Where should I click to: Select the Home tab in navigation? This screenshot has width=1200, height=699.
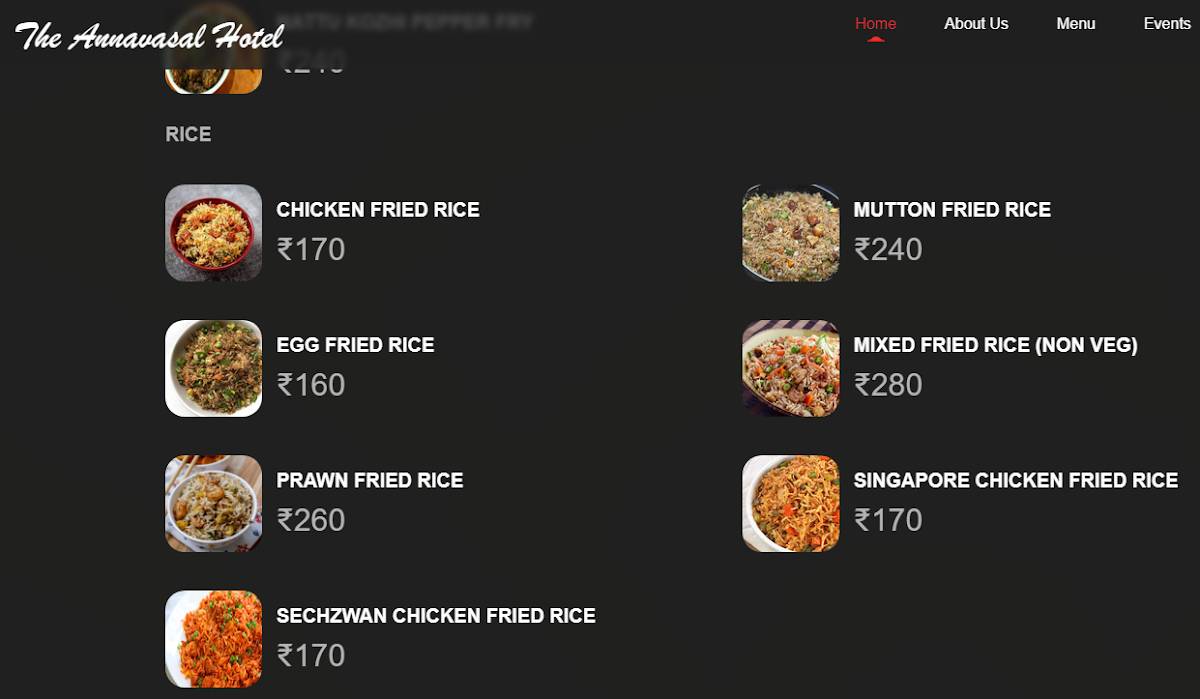[875, 23]
